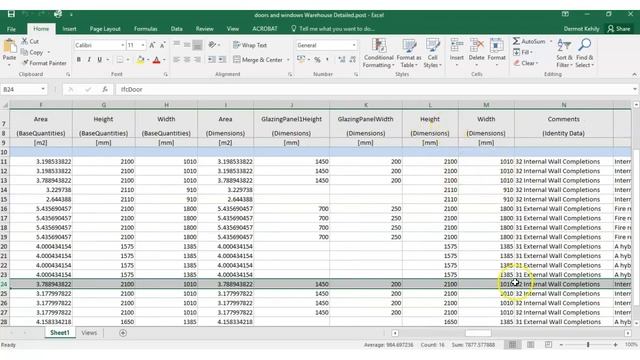Viewport: 640px width, 360px height.
Task: Click AutoSum button
Action: (529, 41)
